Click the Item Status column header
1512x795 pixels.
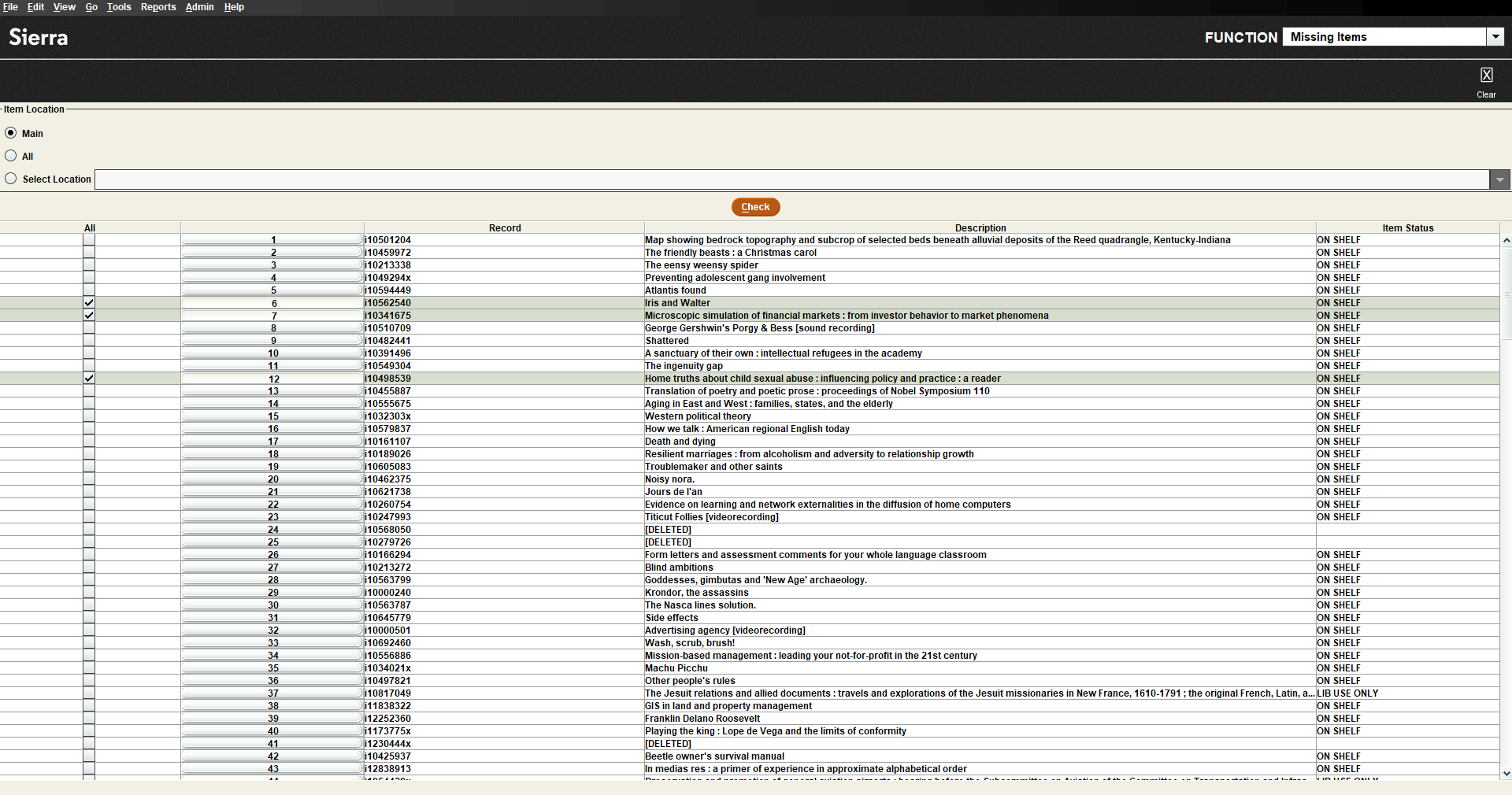(x=1407, y=228)
